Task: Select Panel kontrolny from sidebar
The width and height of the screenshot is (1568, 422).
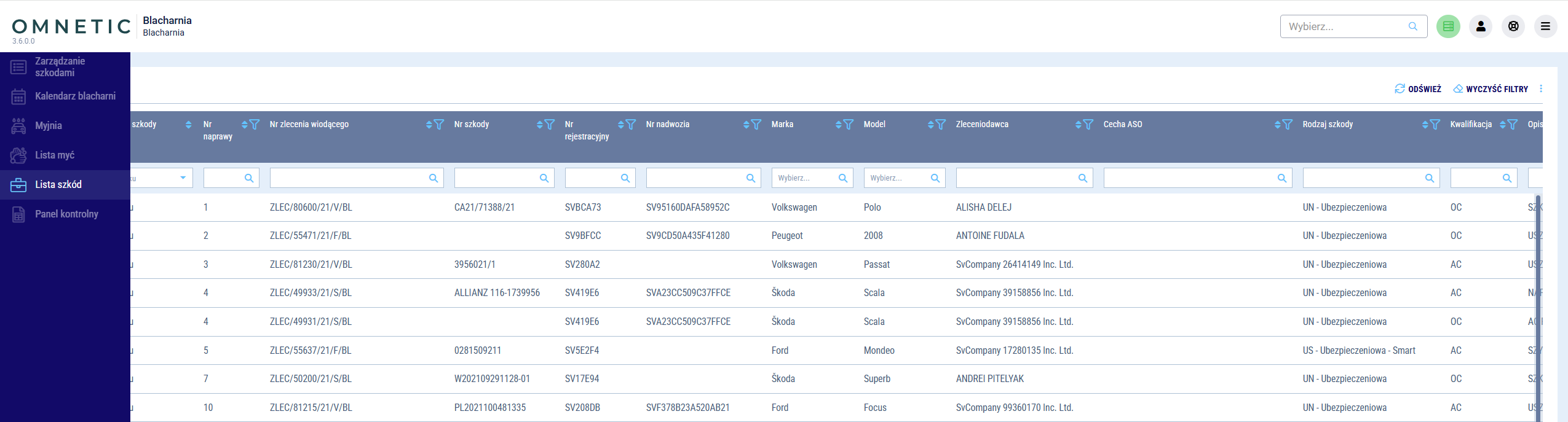Action: [x=65, y=214]
